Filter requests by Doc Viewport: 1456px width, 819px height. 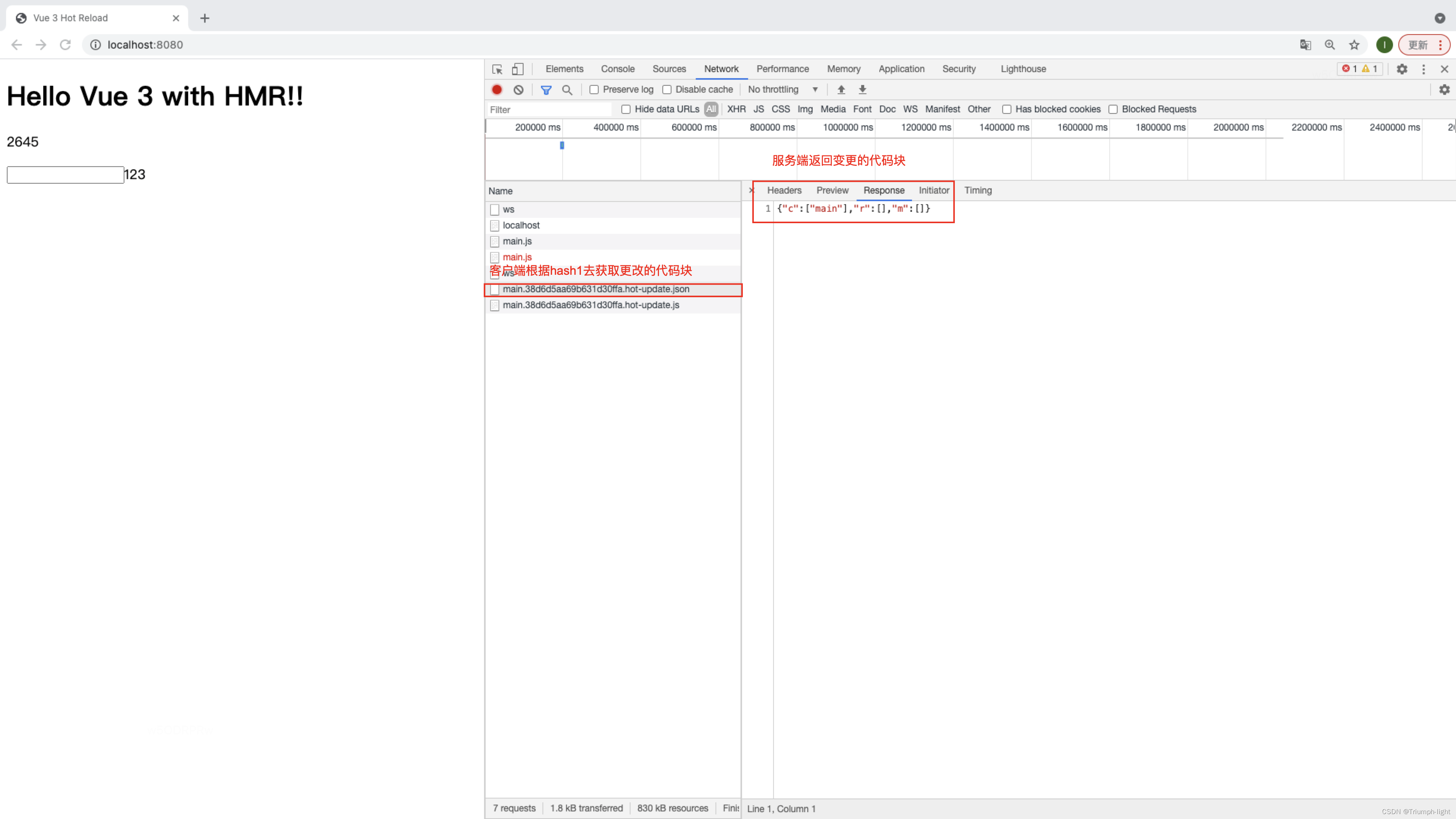point(887,109)
